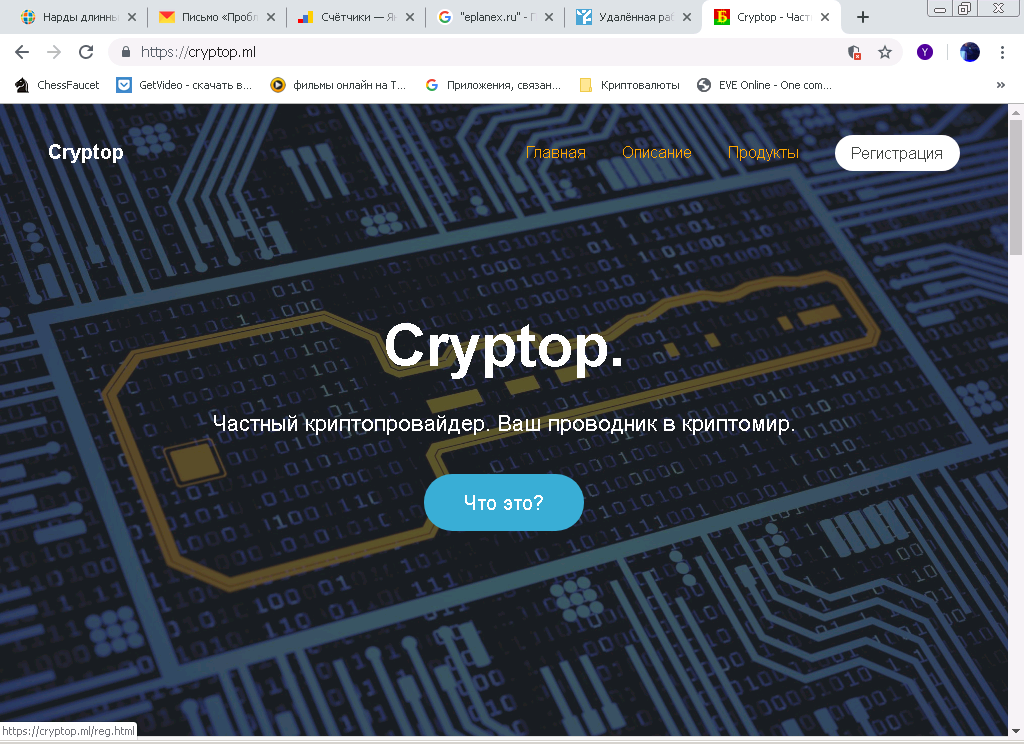Close the Удалённая работа tab
1024x744 pixels.
pos(686,18)
